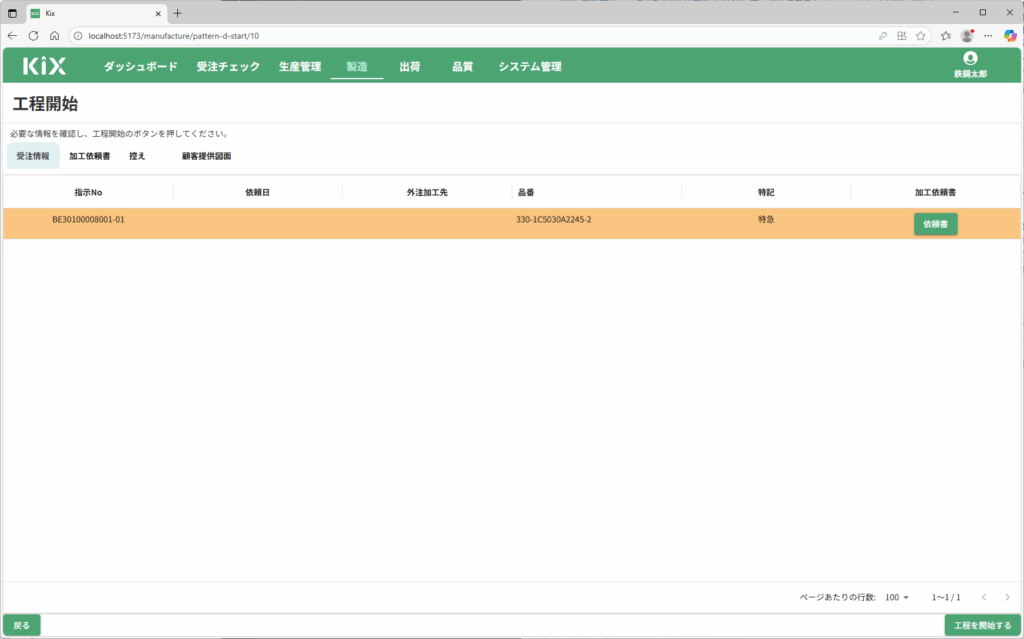Switch to the 加工依頼書 tab
Screen dimensions: 1024x639
(x=90, y=156)
